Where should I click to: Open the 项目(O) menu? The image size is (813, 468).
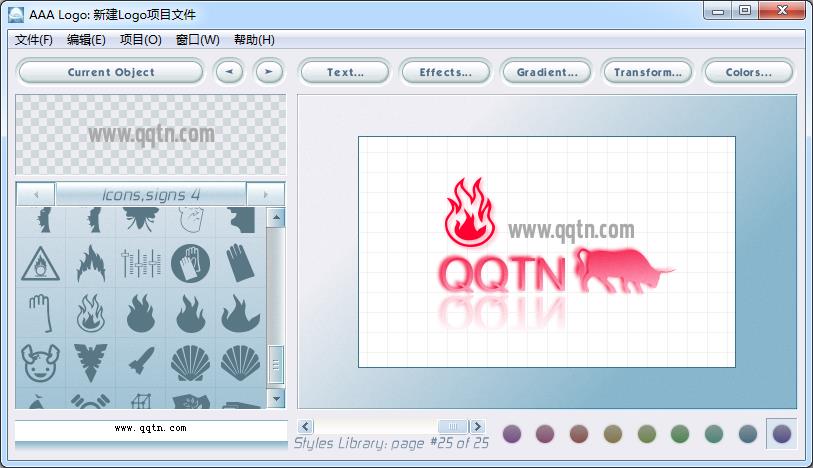pos(140,40)
